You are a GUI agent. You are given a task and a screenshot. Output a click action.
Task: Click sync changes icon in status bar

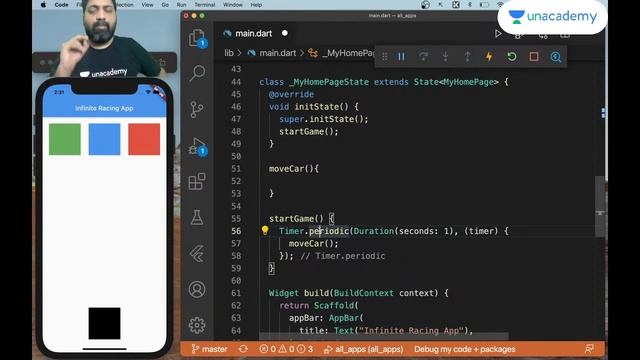tap(243, 349)
